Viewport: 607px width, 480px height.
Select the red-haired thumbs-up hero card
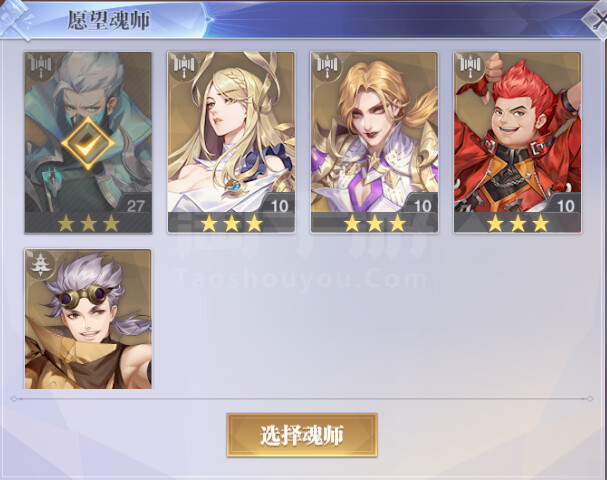coord(518,142)
